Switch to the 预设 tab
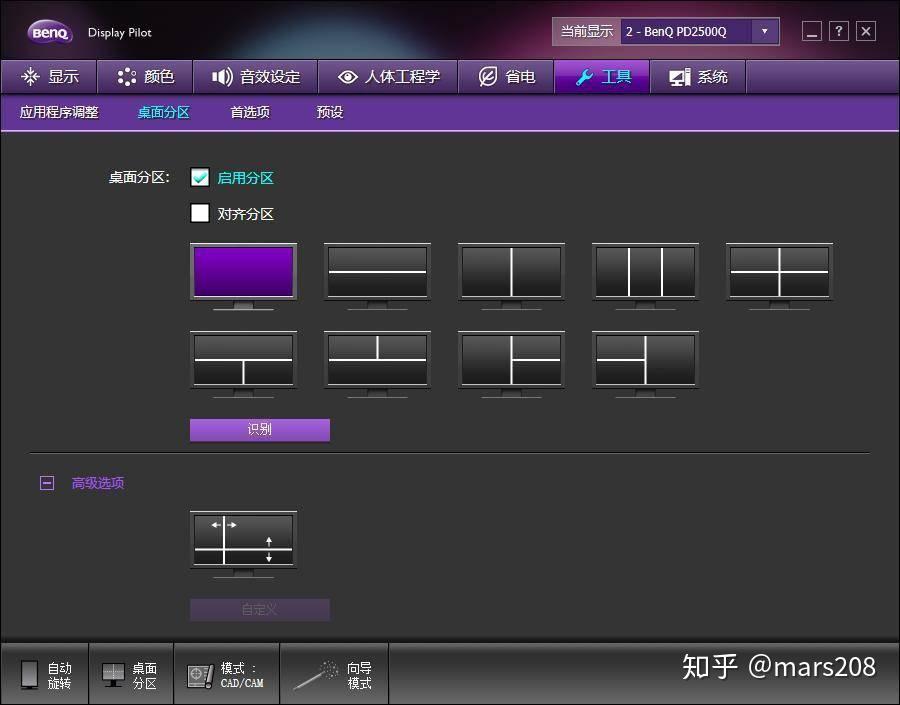The width and height of the screenshot is (900, 705). (329, 113)
